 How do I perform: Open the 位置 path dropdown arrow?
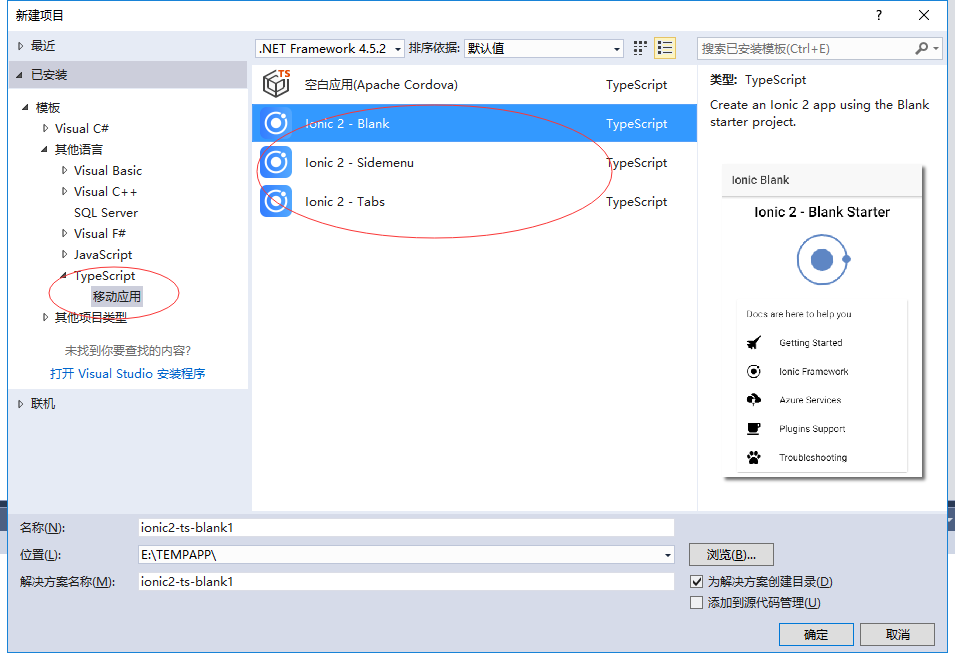668,555
